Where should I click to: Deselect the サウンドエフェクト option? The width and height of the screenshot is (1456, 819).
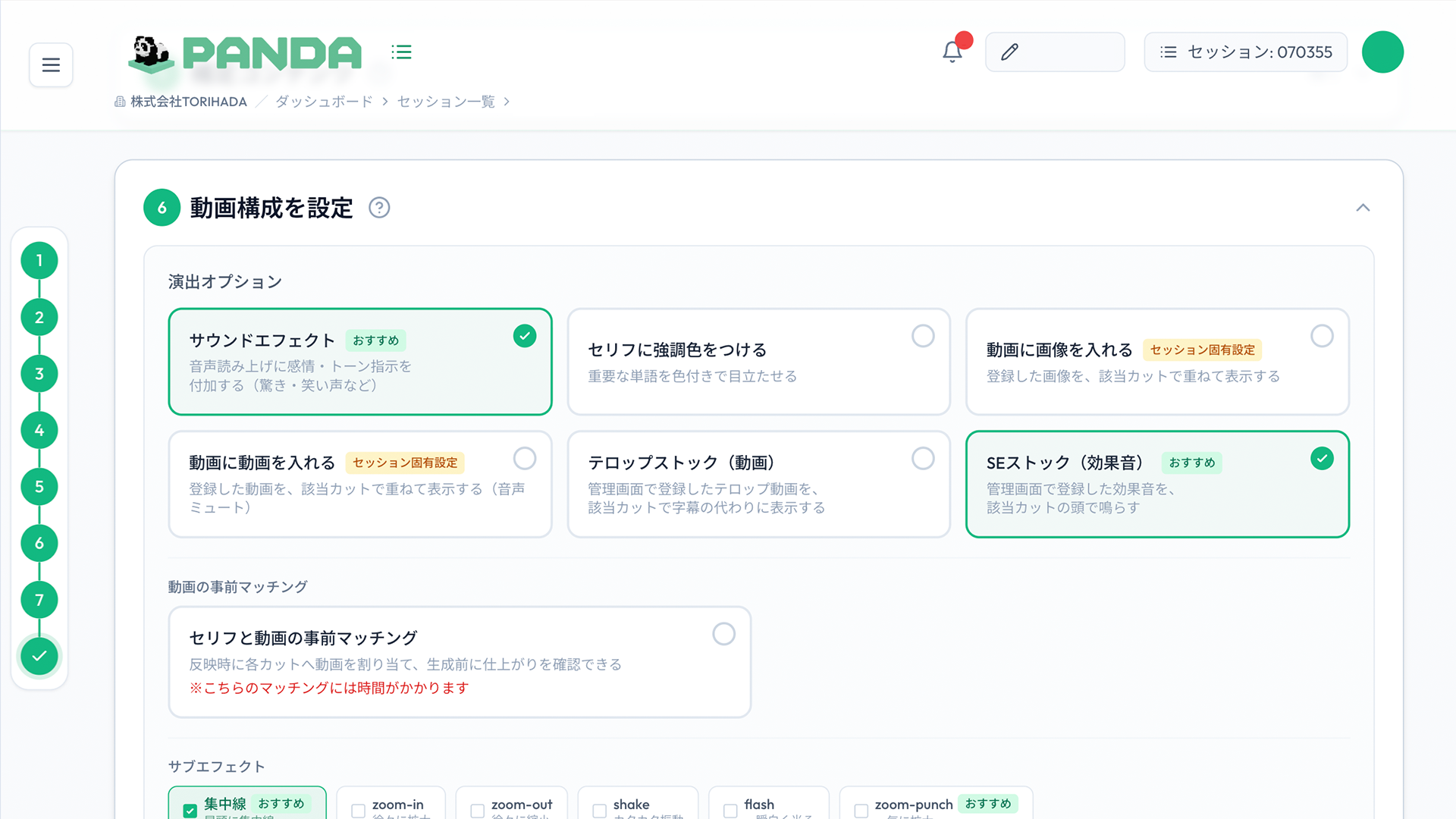(x=360, y=362)
